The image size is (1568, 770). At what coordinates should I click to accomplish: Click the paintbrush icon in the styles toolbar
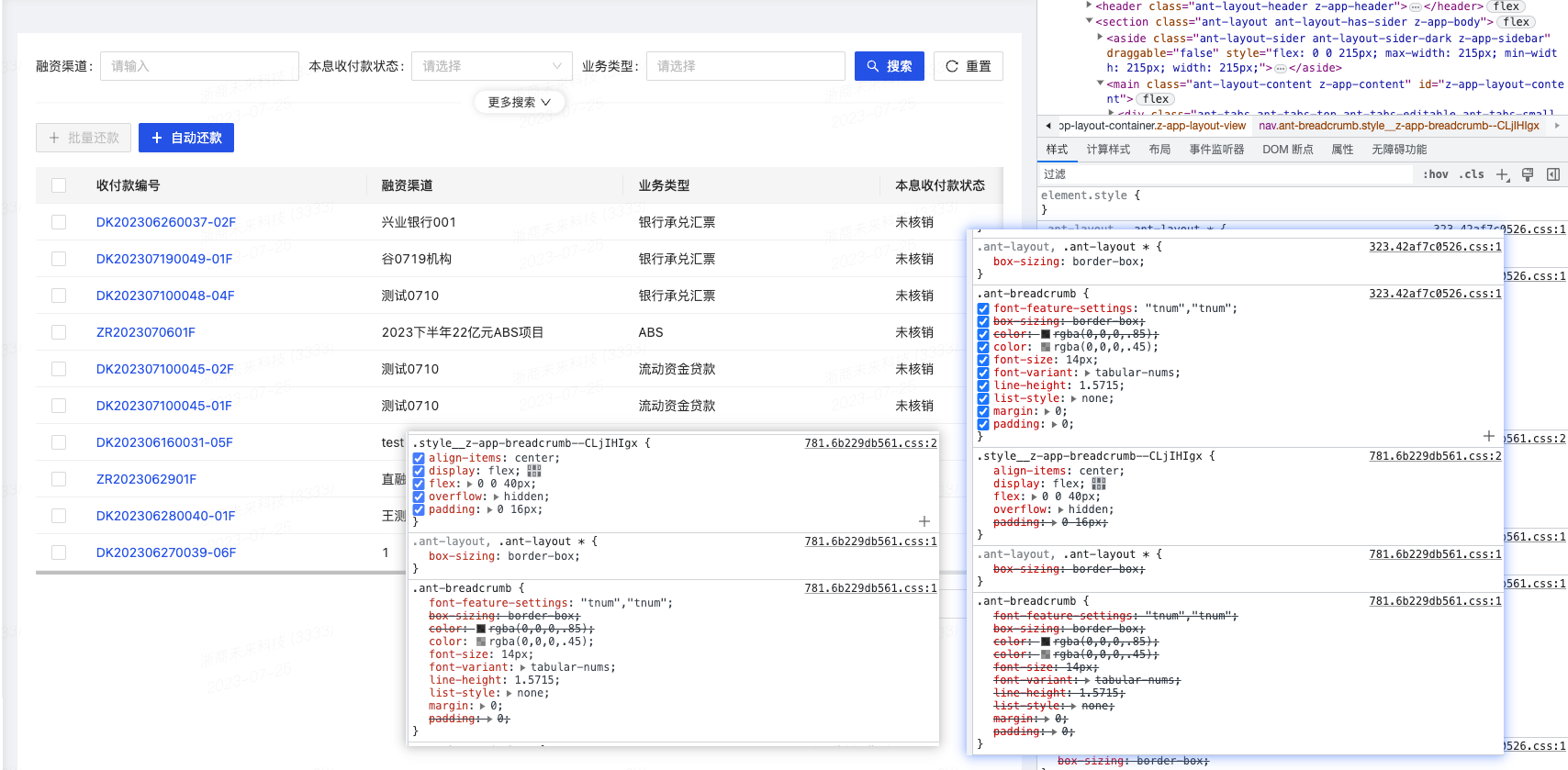[1528, 174]
